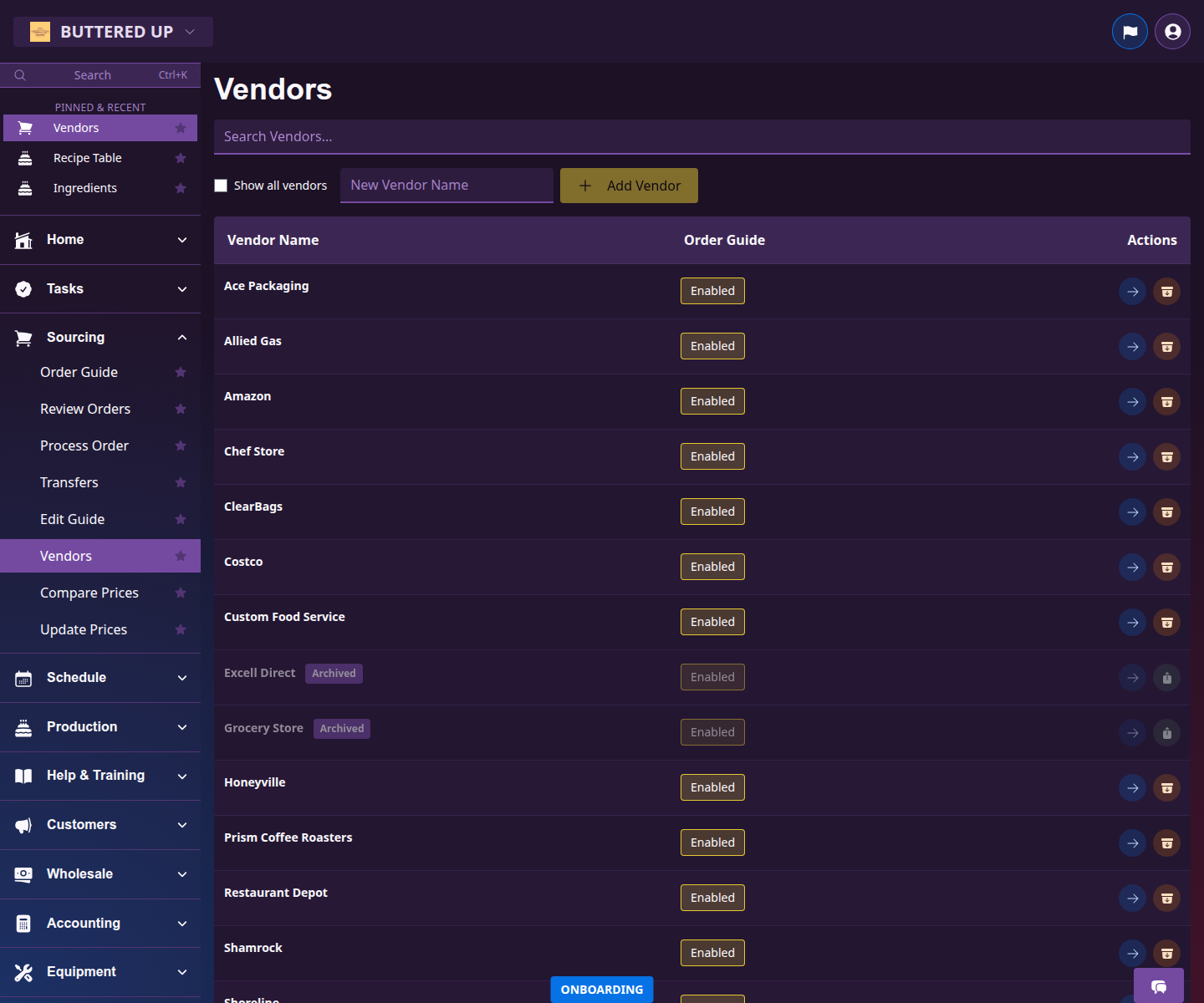Disable the order guide for Amazon
1204x1003 pixels.
(x=712, y=401)
